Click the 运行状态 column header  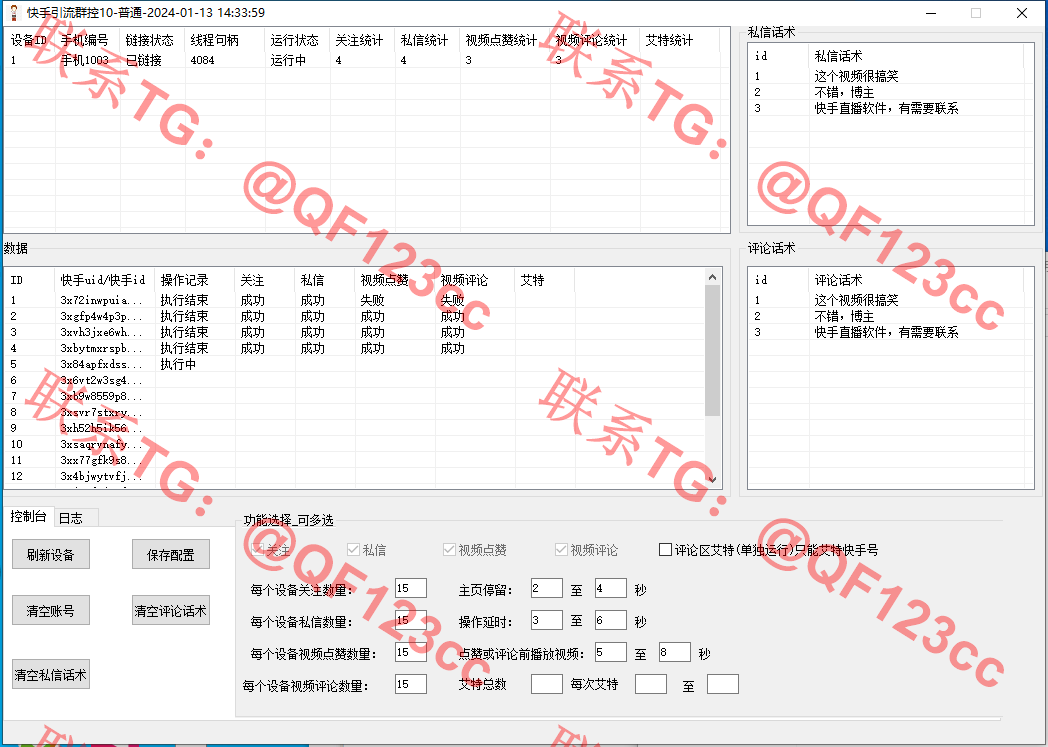tap(297, 40)
